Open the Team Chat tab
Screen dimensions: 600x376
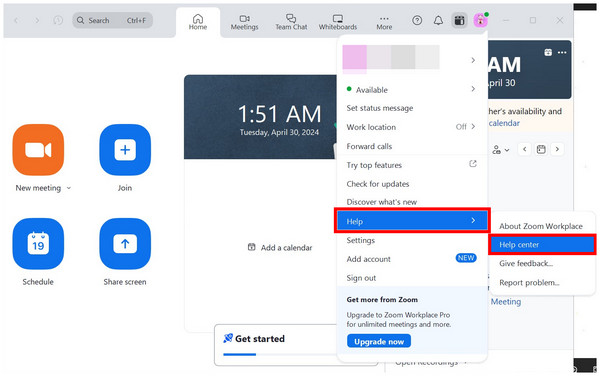click(x=291, y=22)
